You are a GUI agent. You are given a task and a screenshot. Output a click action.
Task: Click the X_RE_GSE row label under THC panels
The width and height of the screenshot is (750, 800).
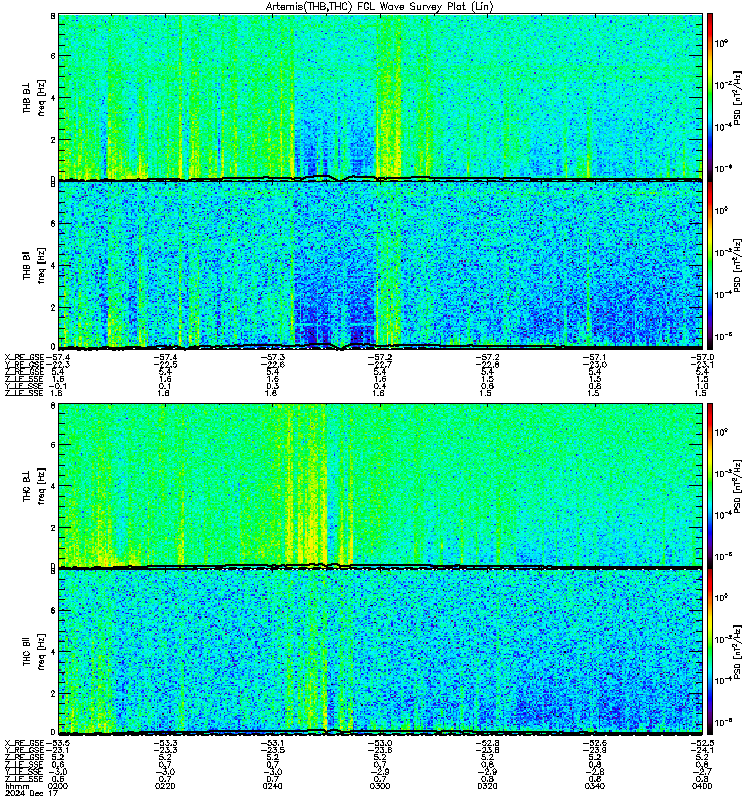pyautogui.click(x=24, y=743)
